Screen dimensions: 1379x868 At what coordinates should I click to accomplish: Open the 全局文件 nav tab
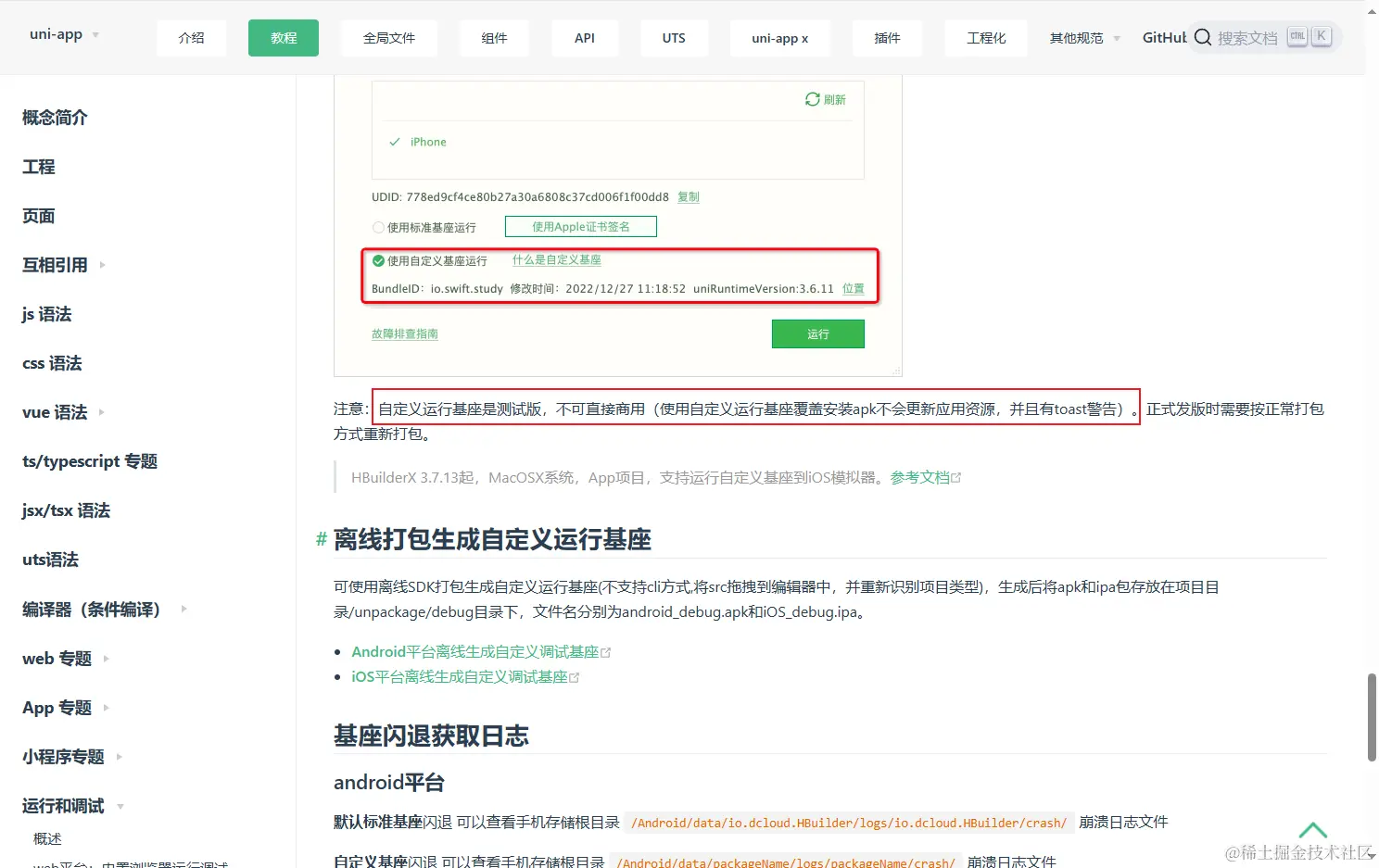pyautogui.click(x=389, y=38)
